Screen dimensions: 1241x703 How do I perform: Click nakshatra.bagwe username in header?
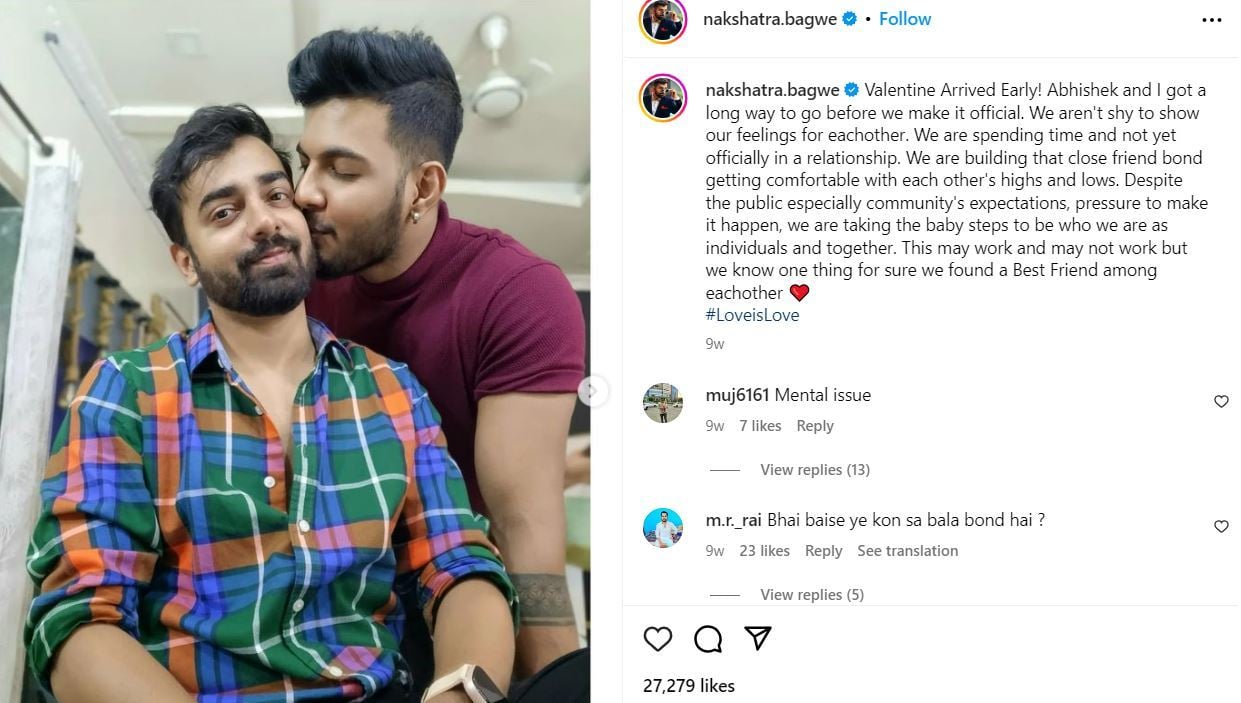[771, 19]
